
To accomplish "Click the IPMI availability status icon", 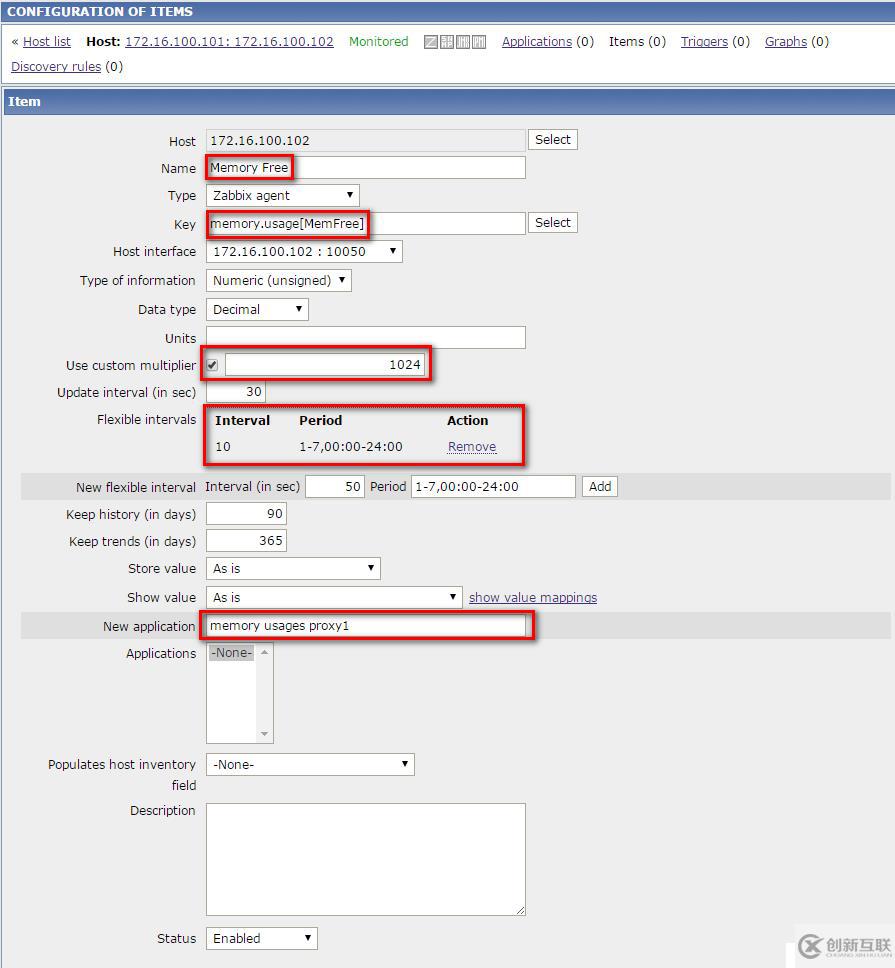I will point(479,42).
